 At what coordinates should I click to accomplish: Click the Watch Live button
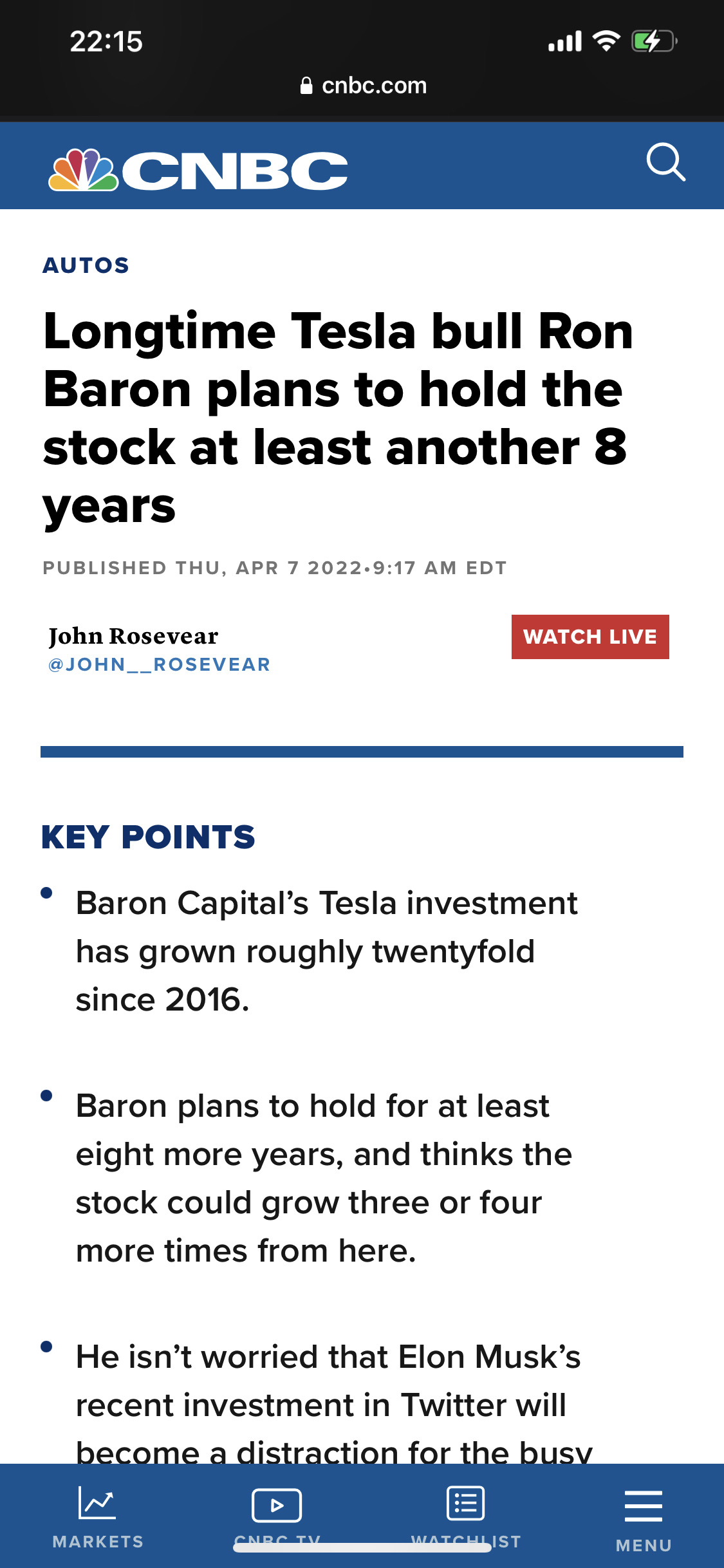pos(590,637)
